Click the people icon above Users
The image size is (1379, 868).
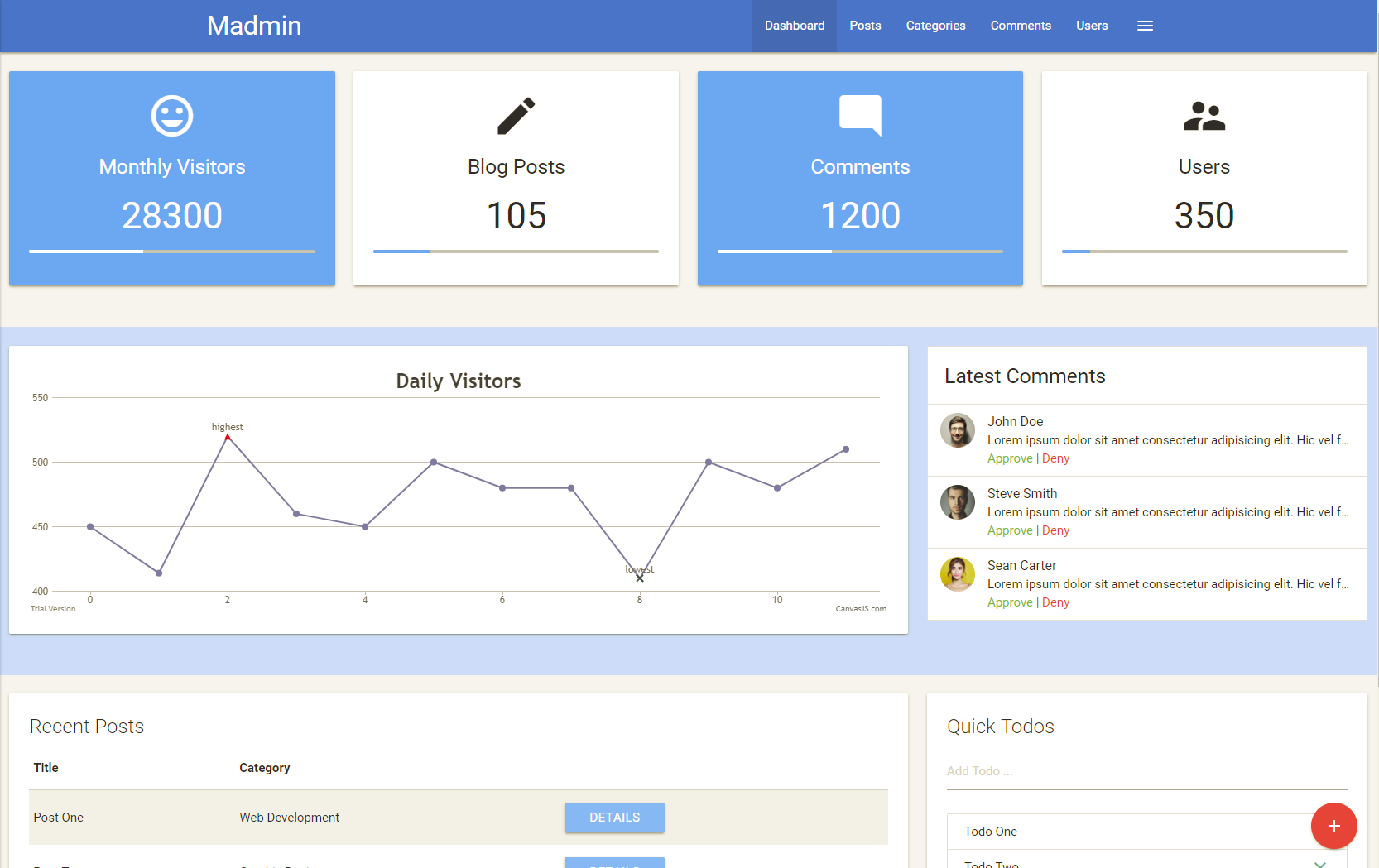click(x=1204, y=116)
